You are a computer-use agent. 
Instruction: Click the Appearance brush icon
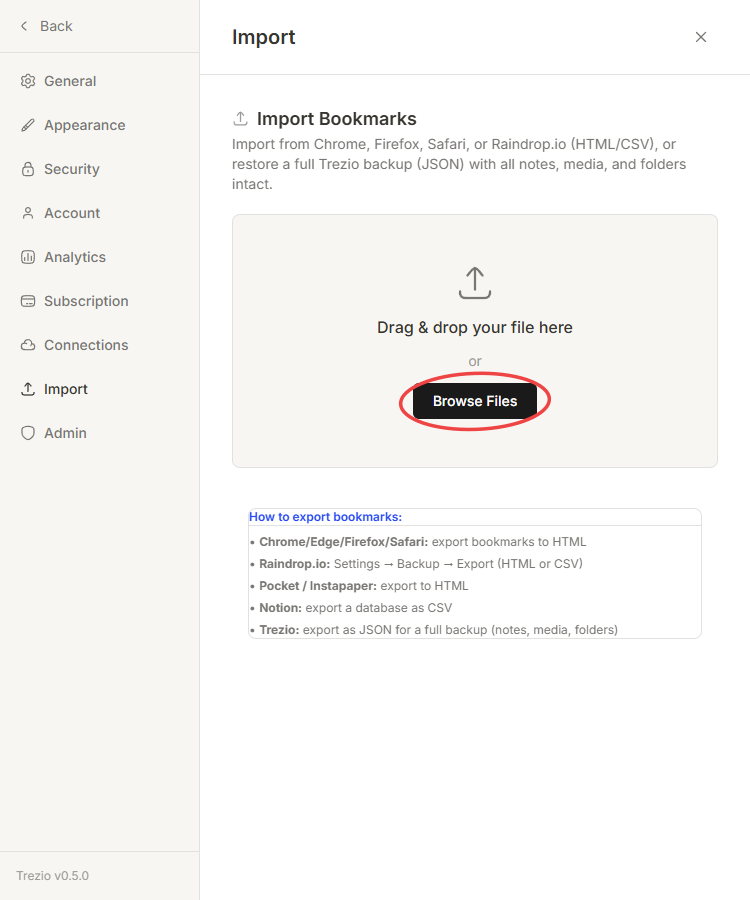(28, 125)
